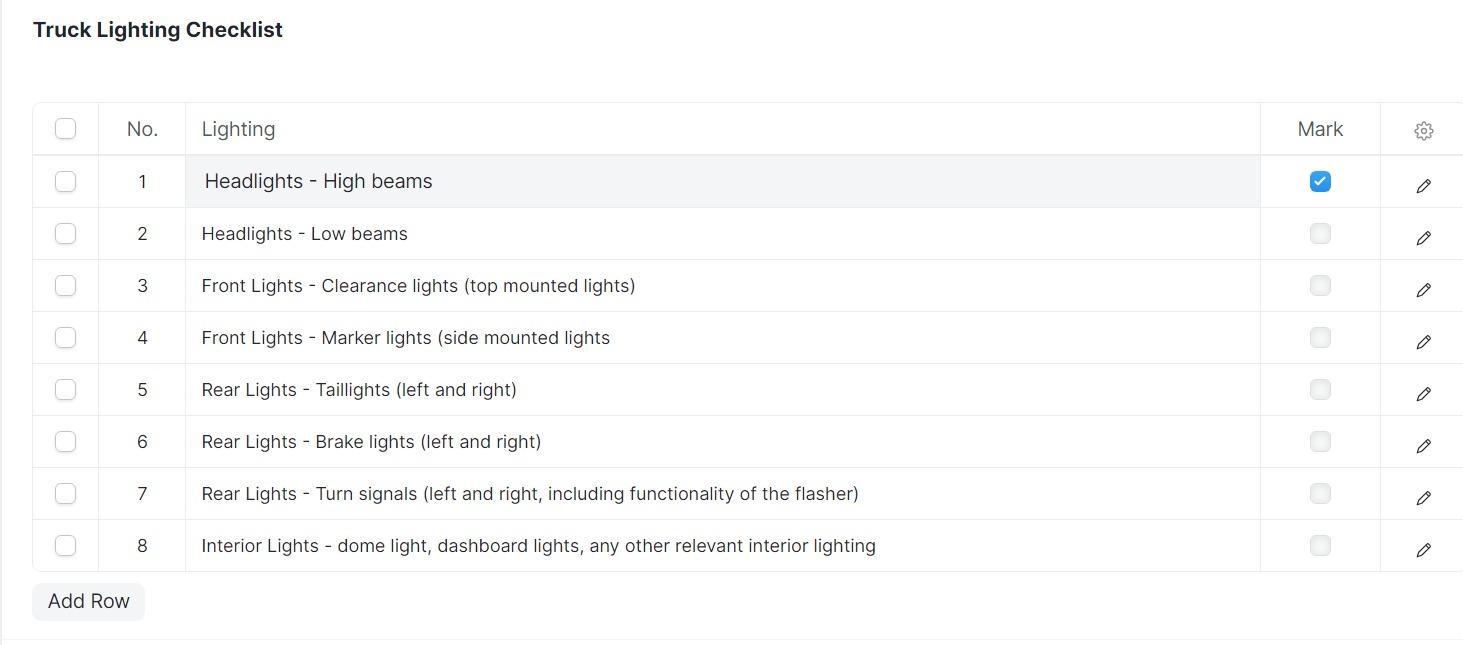Tick row selector for Interior Lights row
This screenshot has width=1463, height=645.
(x=65, y=545)
